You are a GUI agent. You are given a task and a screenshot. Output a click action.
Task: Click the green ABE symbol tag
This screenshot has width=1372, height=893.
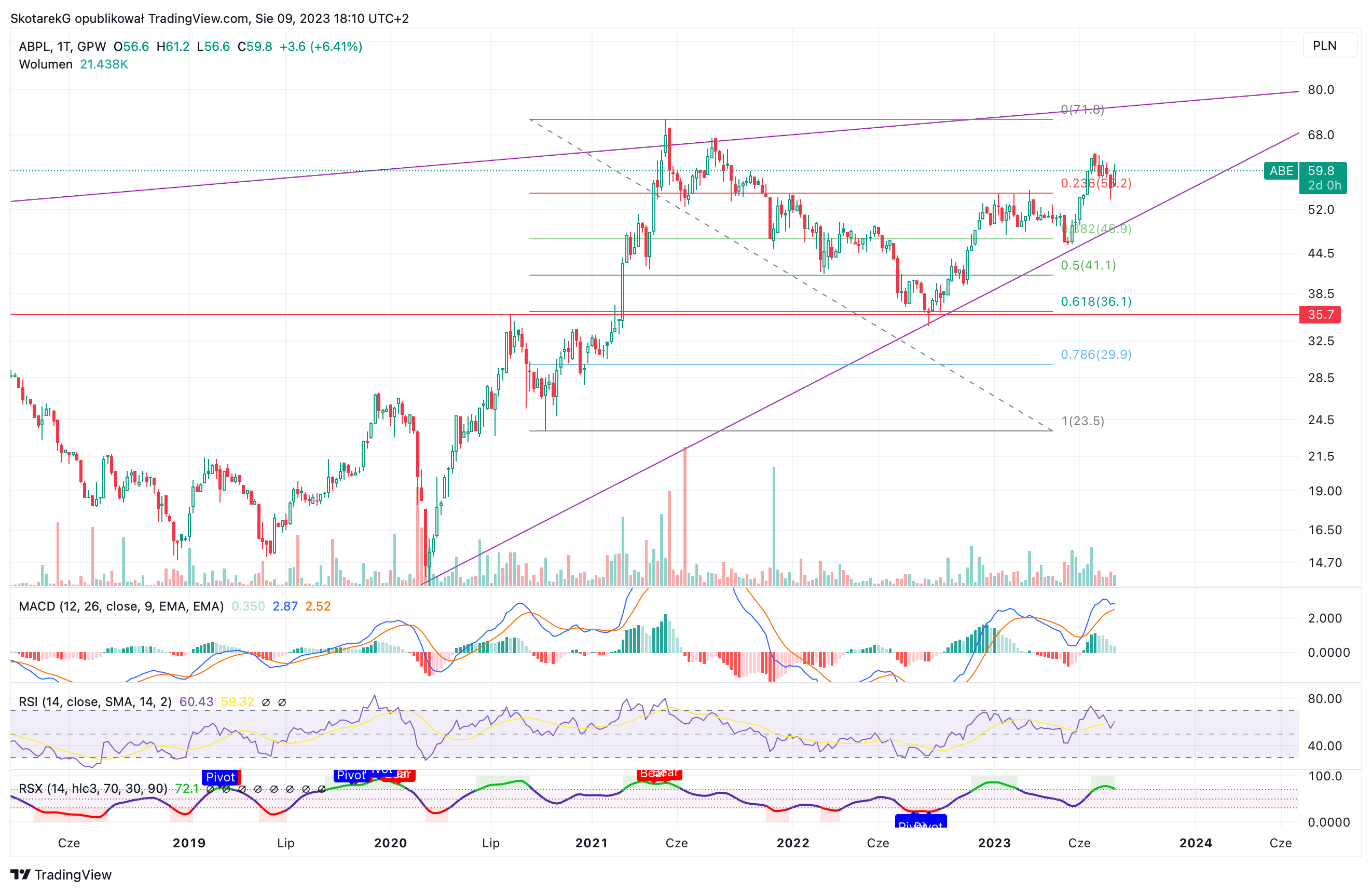click(1281, 171)
